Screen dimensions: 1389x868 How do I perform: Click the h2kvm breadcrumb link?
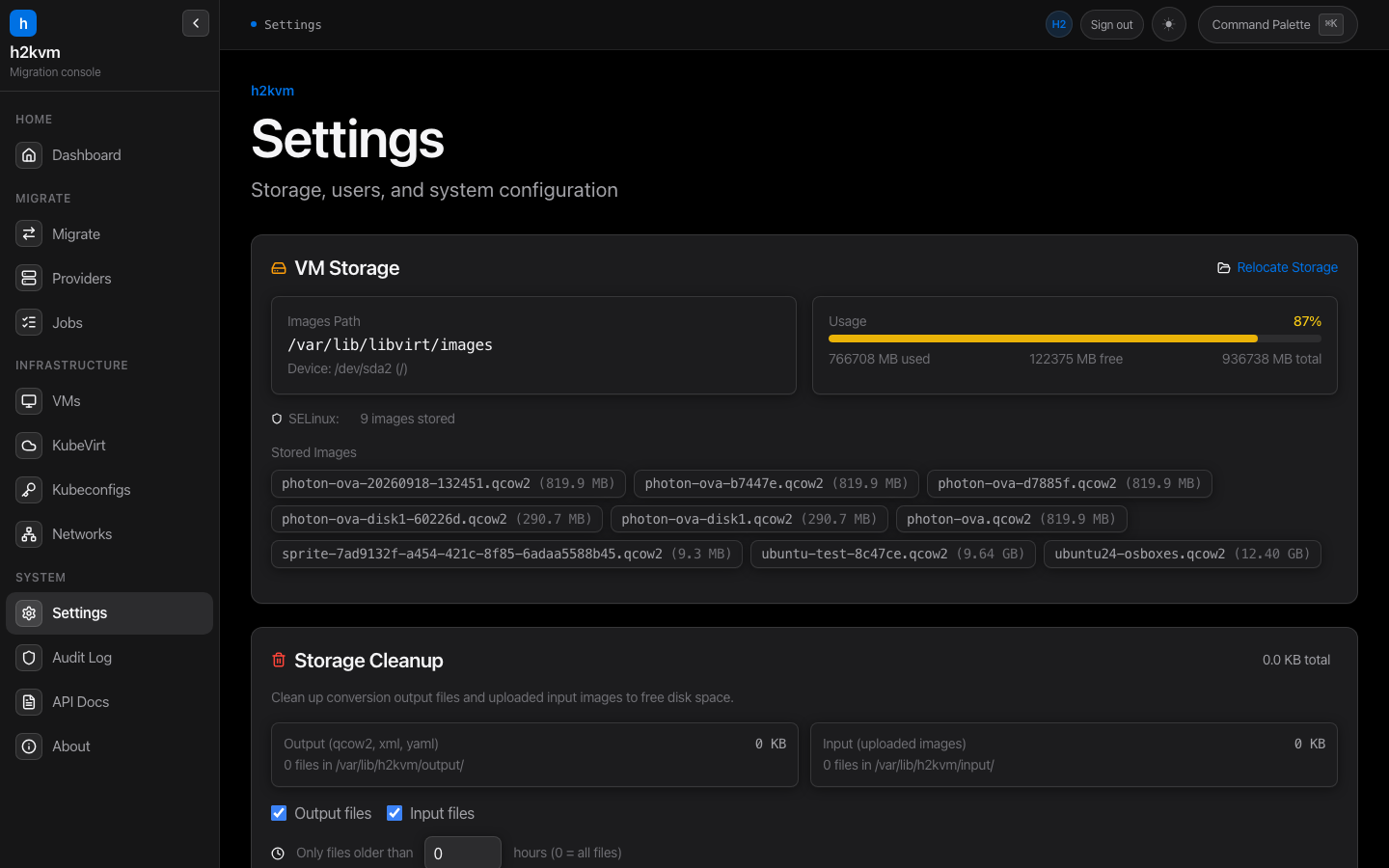(272, 91)
